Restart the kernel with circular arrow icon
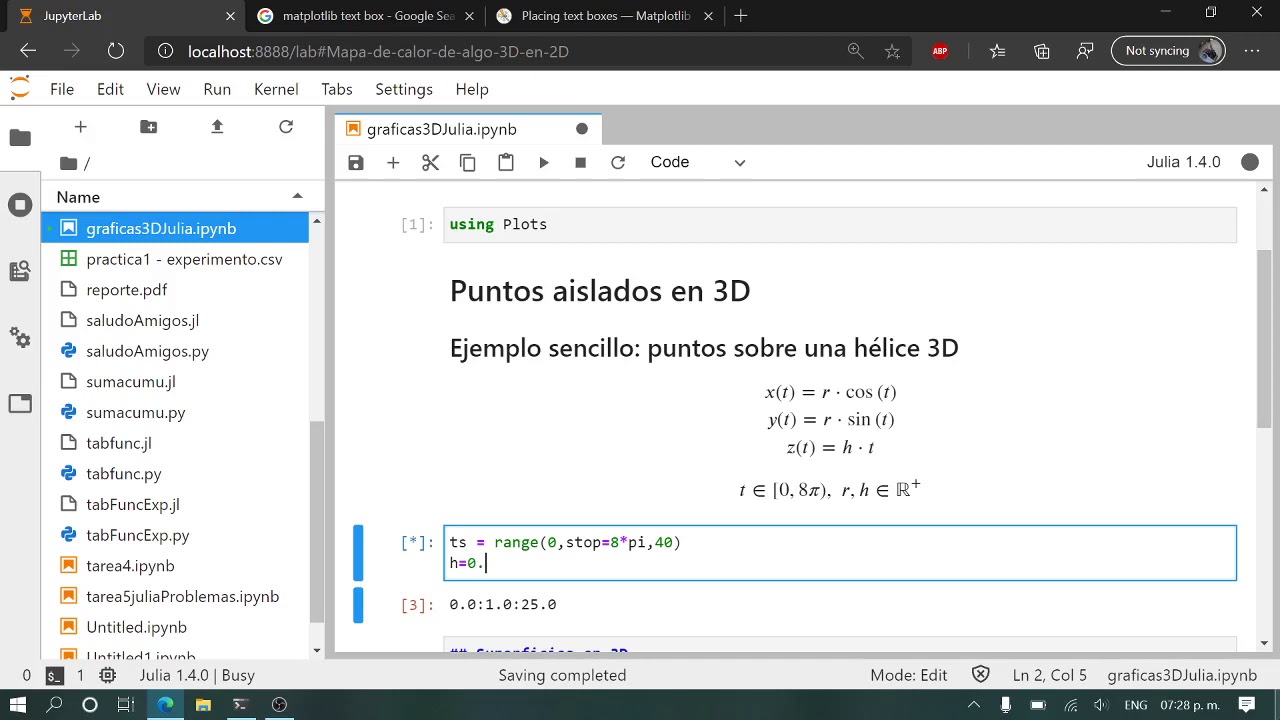This screenshot has width=1280, height=720. [618, 162]
